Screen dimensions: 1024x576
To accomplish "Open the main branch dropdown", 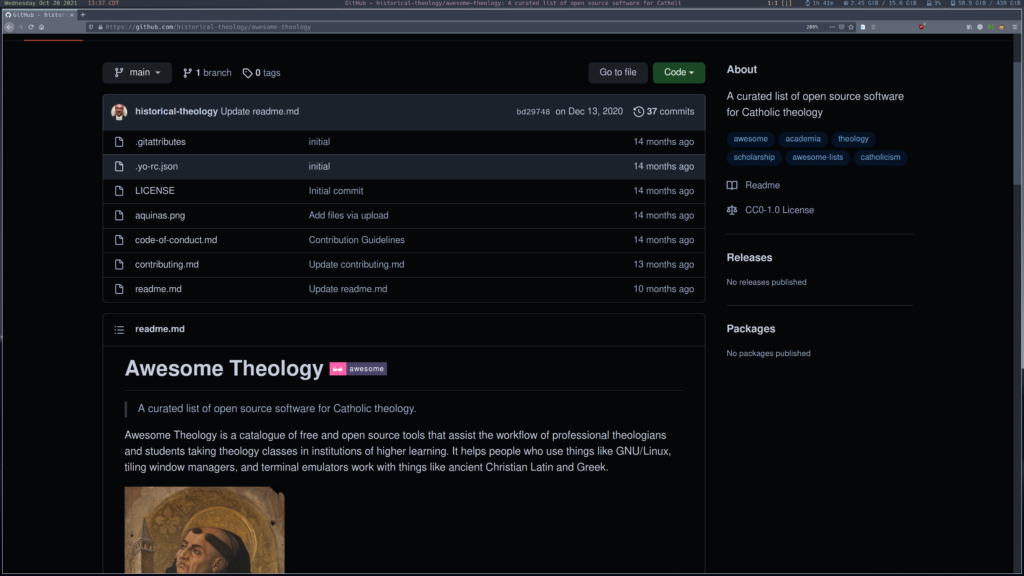I will point(137,72).
